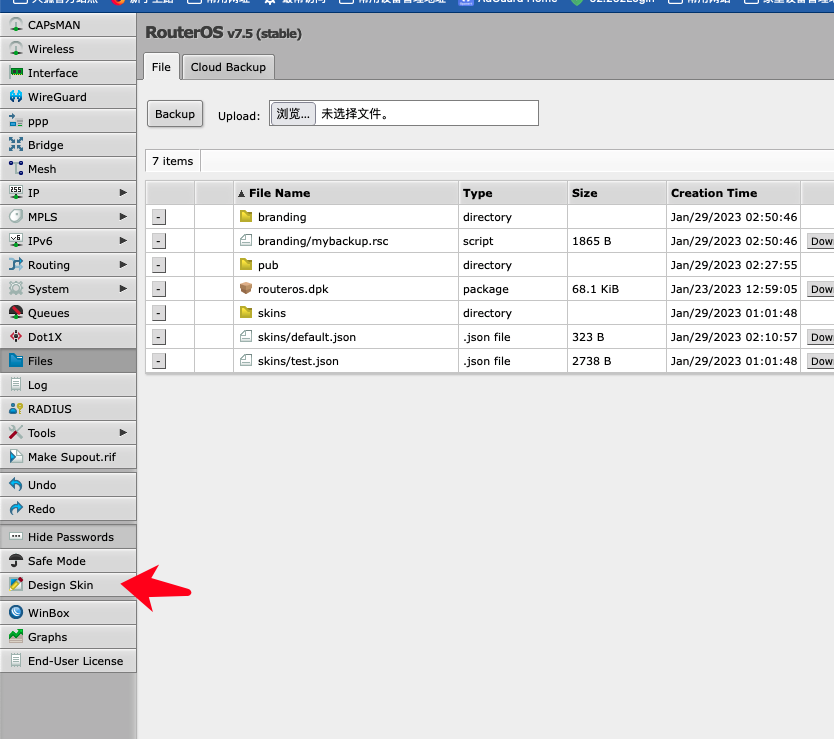
Task: Open the Mesh menu icon
Action: [x=16, y=169]
